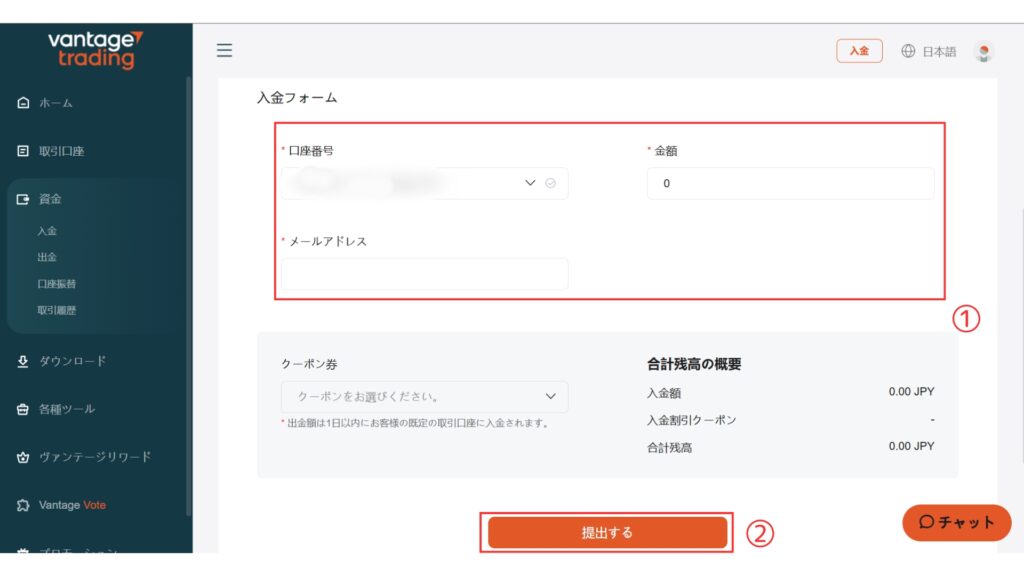Click the ダウンロード download icon
The height and width of the screenshot is (576, 1024).
point(23,361)
